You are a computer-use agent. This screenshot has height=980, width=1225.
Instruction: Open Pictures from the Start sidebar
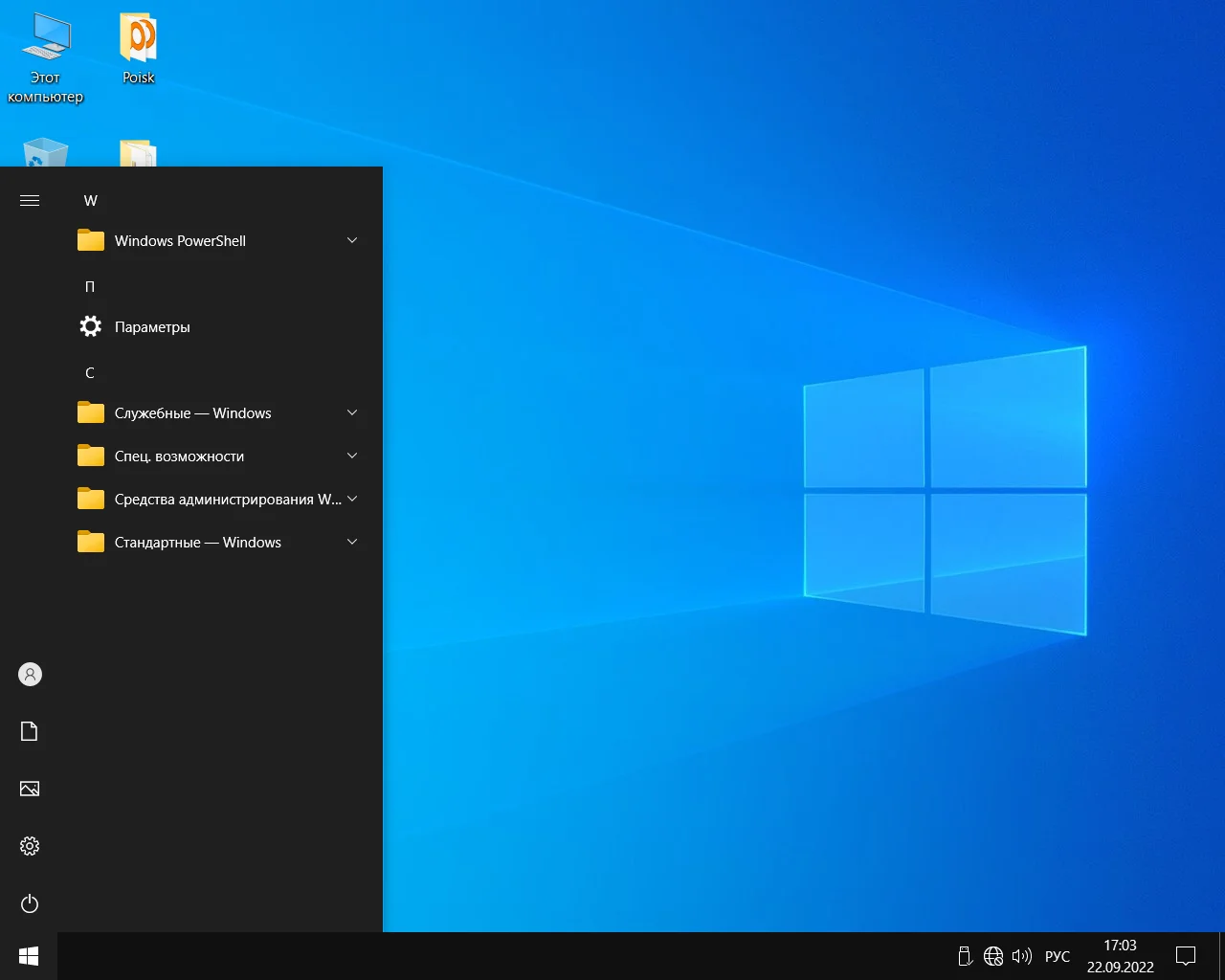(x=30, y=790)
